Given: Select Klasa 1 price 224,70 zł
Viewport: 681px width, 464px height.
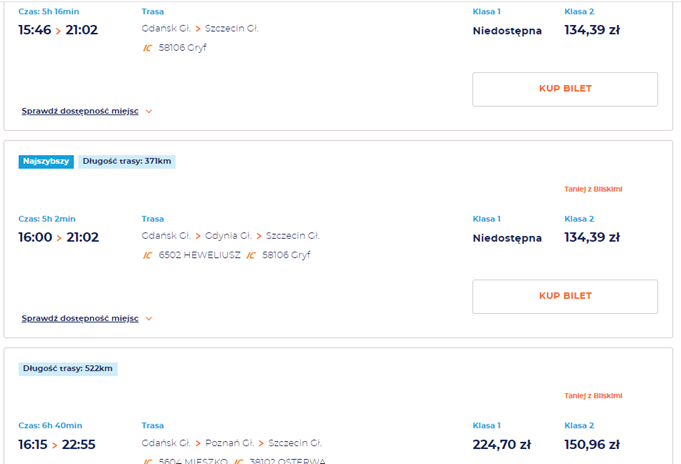Looking at the screenshot, I should coord(502,444).
